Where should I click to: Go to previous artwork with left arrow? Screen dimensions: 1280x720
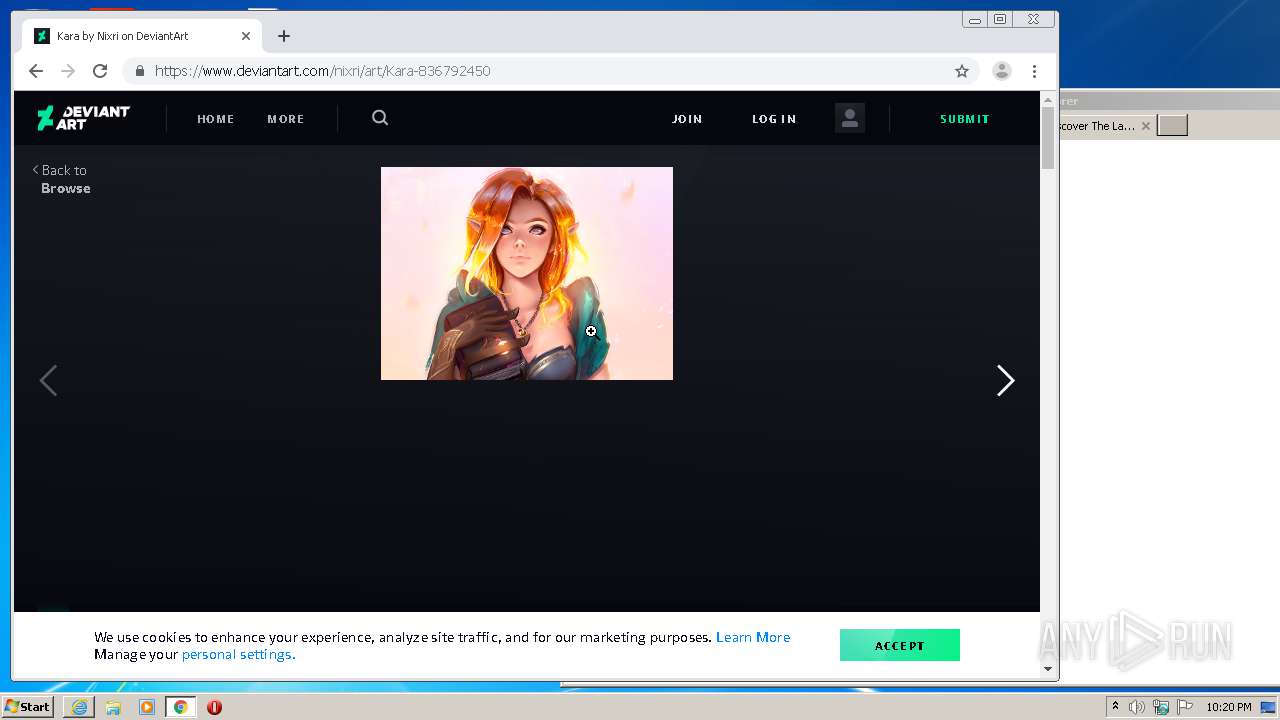click(48, 380)
